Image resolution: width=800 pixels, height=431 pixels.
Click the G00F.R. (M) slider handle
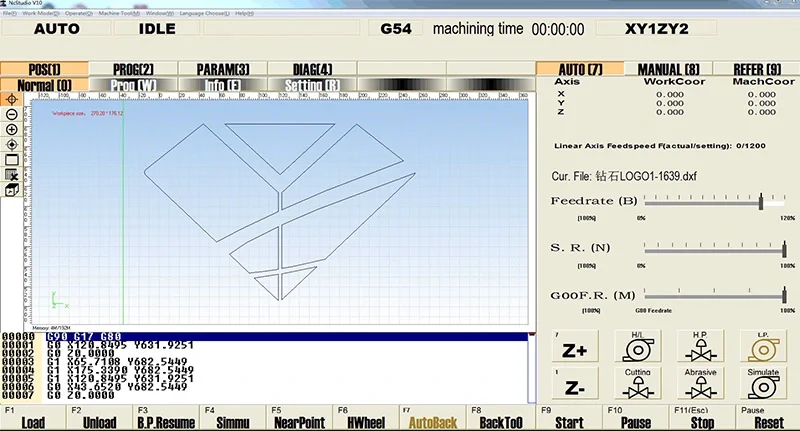784,295
